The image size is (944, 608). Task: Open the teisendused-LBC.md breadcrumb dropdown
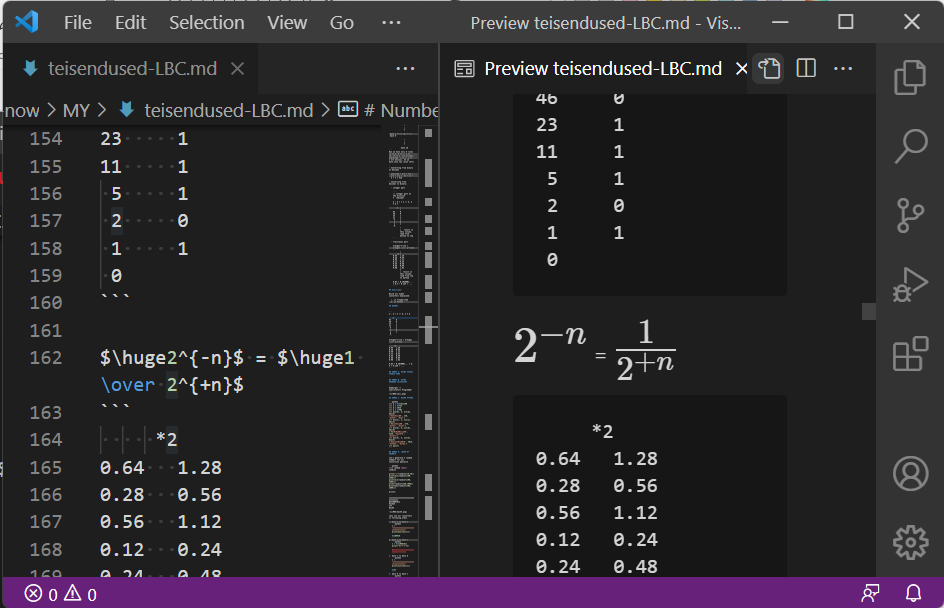(229, 110)
